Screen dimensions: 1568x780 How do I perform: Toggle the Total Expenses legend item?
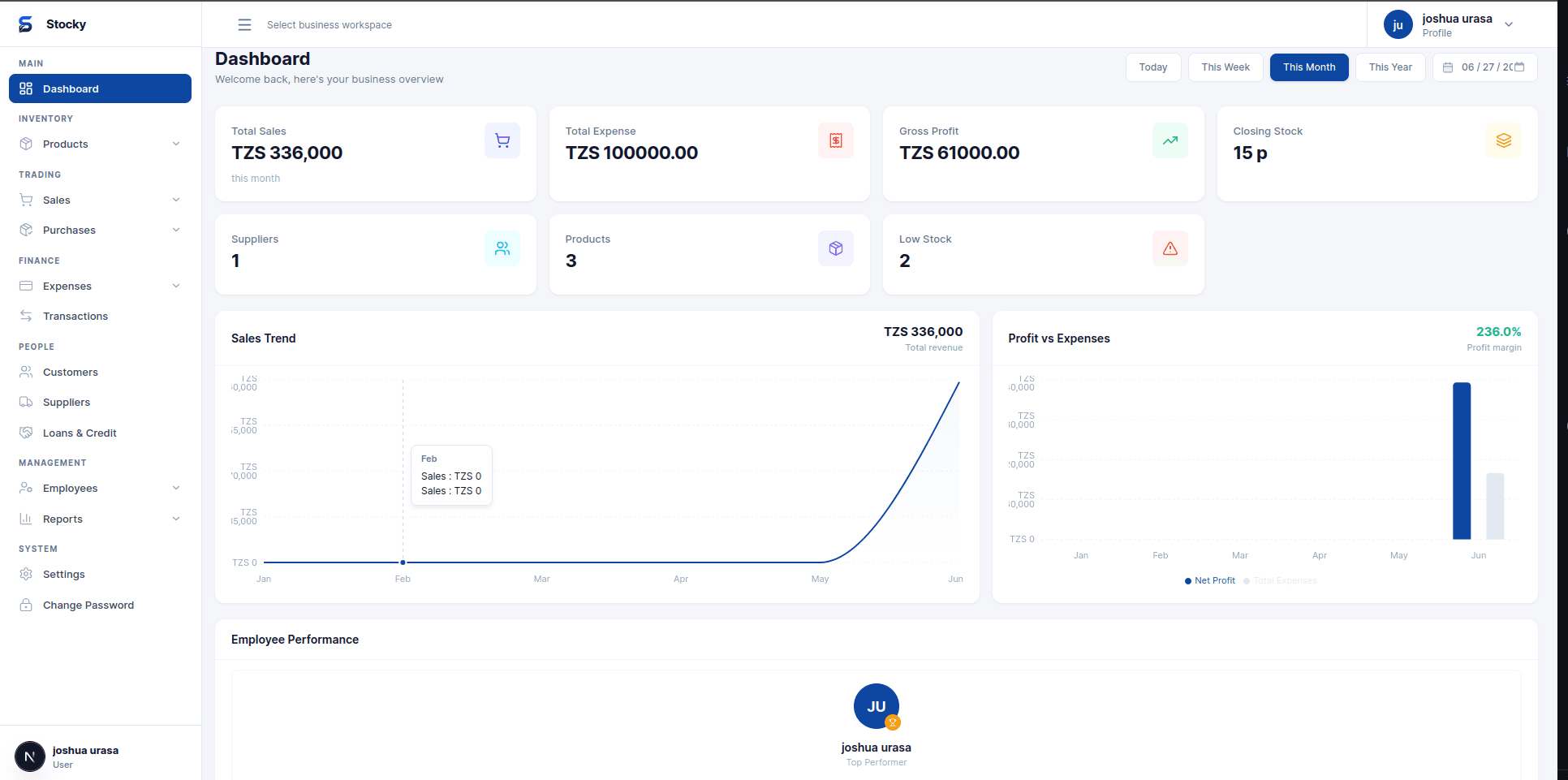pyautogui.click(x=1281, y=580)
